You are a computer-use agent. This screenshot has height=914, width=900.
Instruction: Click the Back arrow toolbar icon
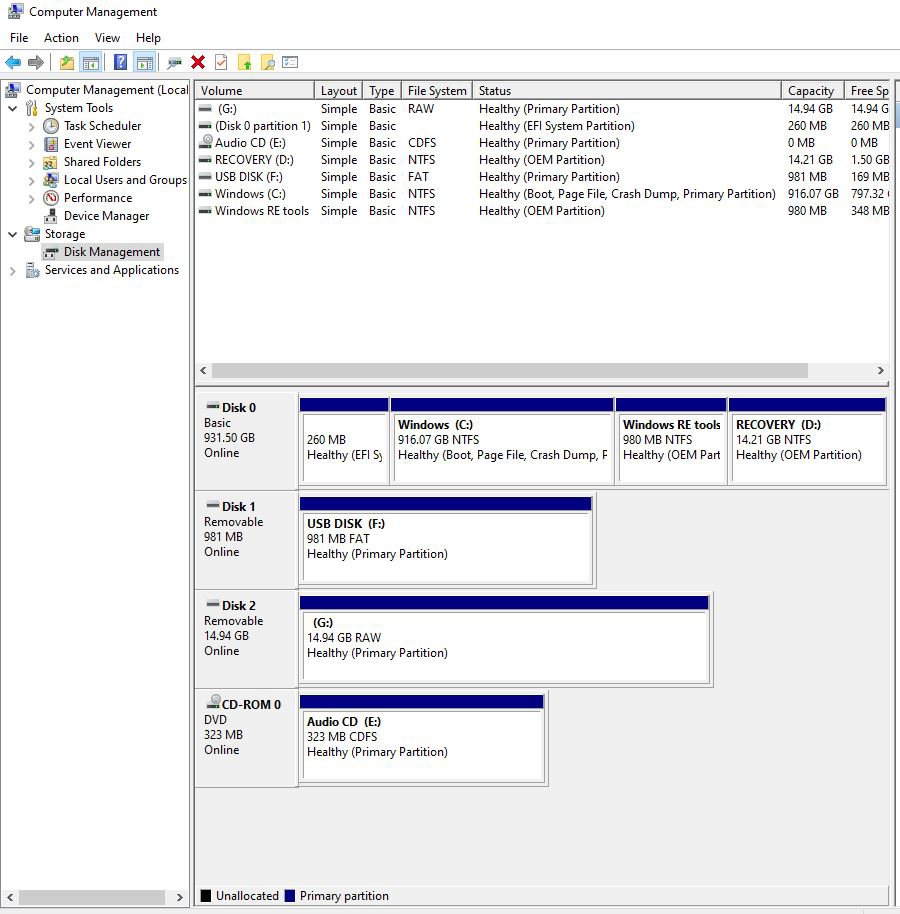click(x=13, y=62)
